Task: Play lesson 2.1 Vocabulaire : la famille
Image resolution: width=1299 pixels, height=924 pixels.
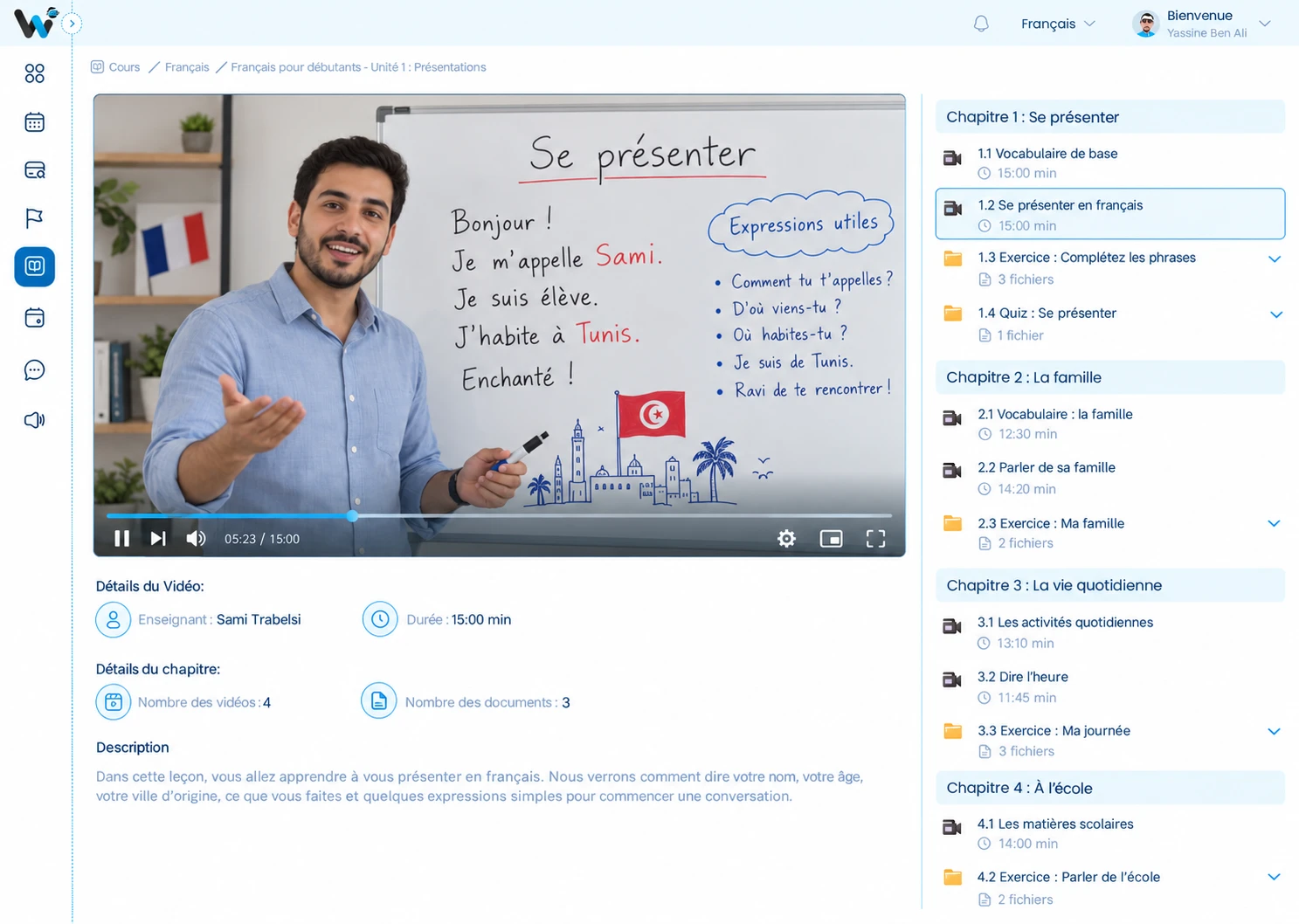Action: tap(1110, 424)
